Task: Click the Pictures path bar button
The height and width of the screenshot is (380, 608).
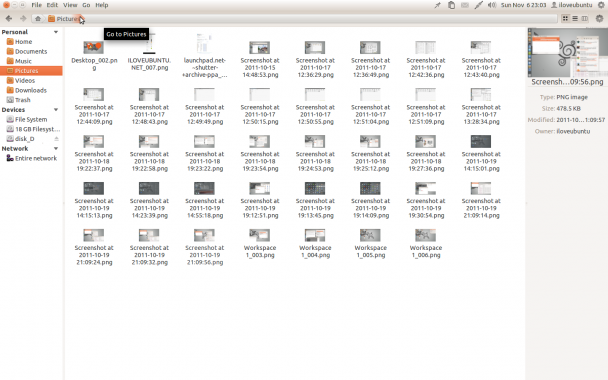Action: 64,19
